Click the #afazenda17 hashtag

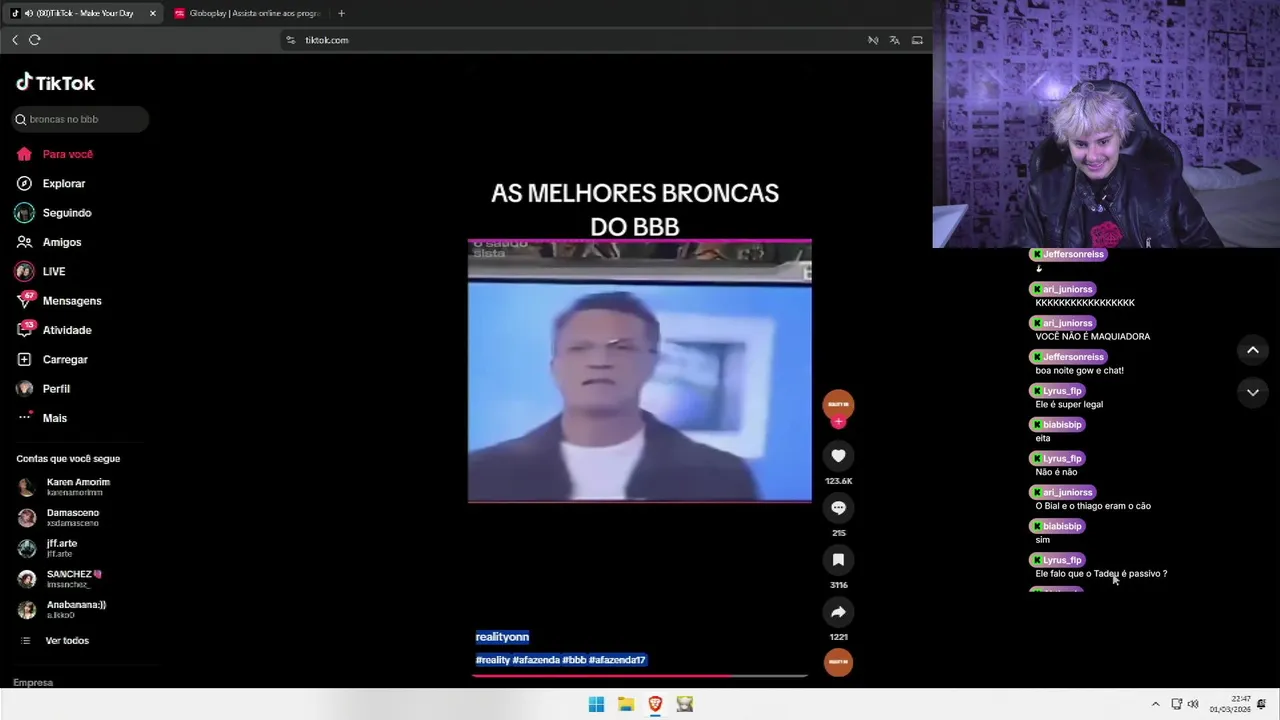pos(617,660)
